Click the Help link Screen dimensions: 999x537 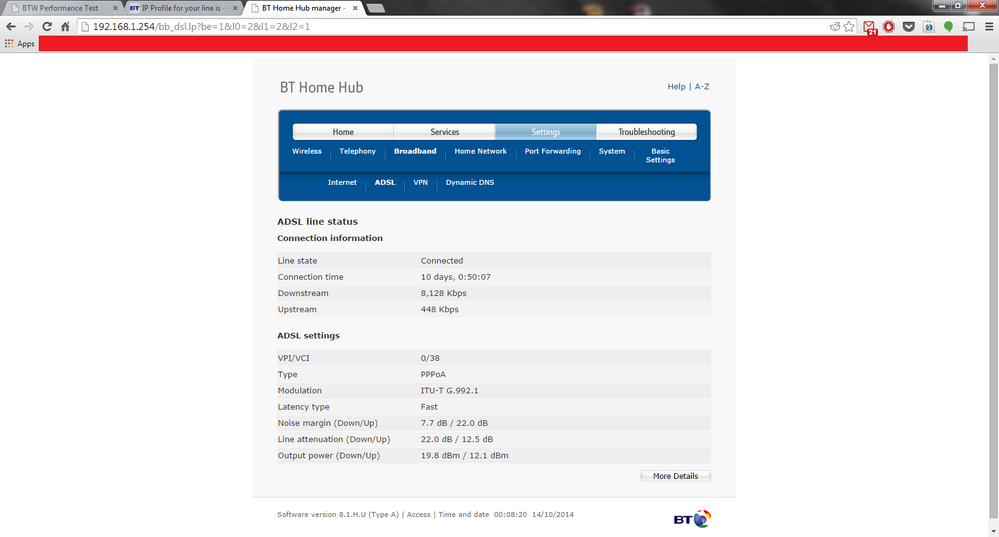[676, 87]
